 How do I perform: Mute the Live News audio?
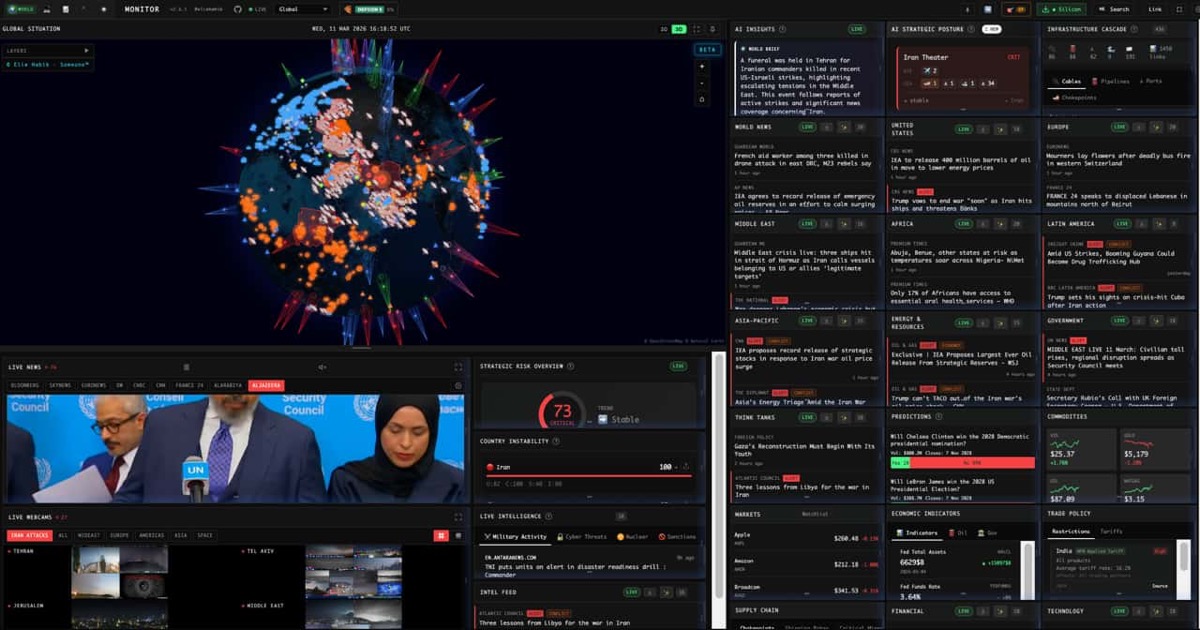(x=323, y=367)
